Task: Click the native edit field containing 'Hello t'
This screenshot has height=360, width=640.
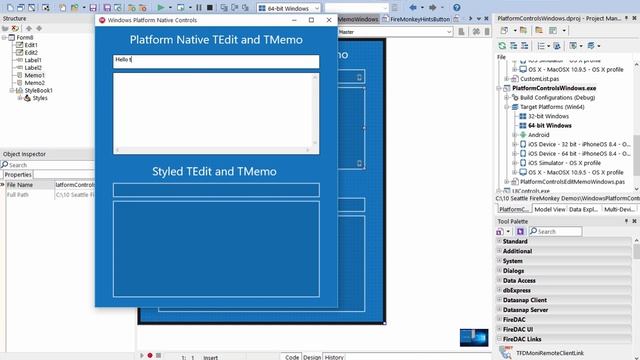Action: click(216, 62)
